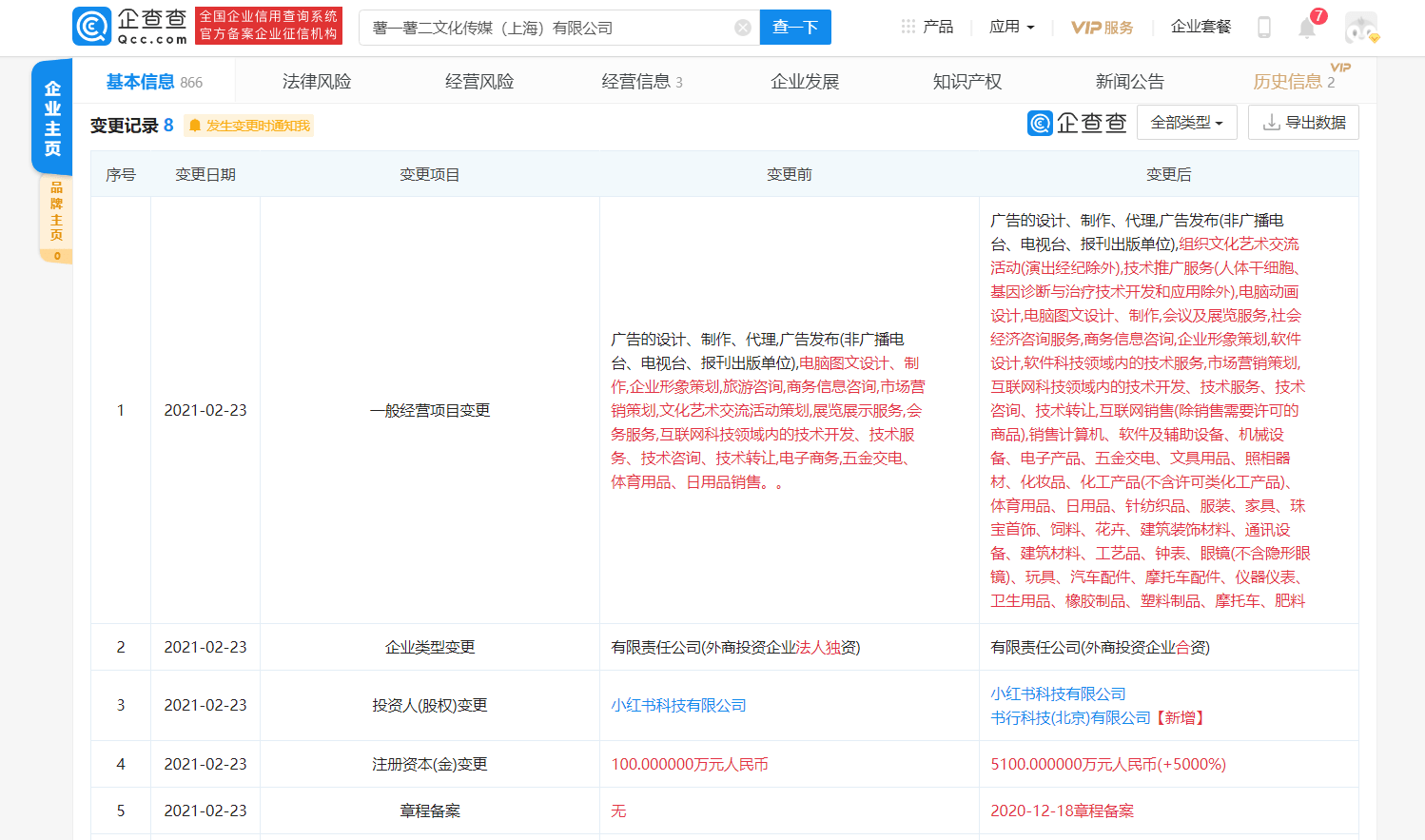This screenshot has width=1425, height=840.
Task: Open the 新闻公告 tab
Action: click(1130, 82)
